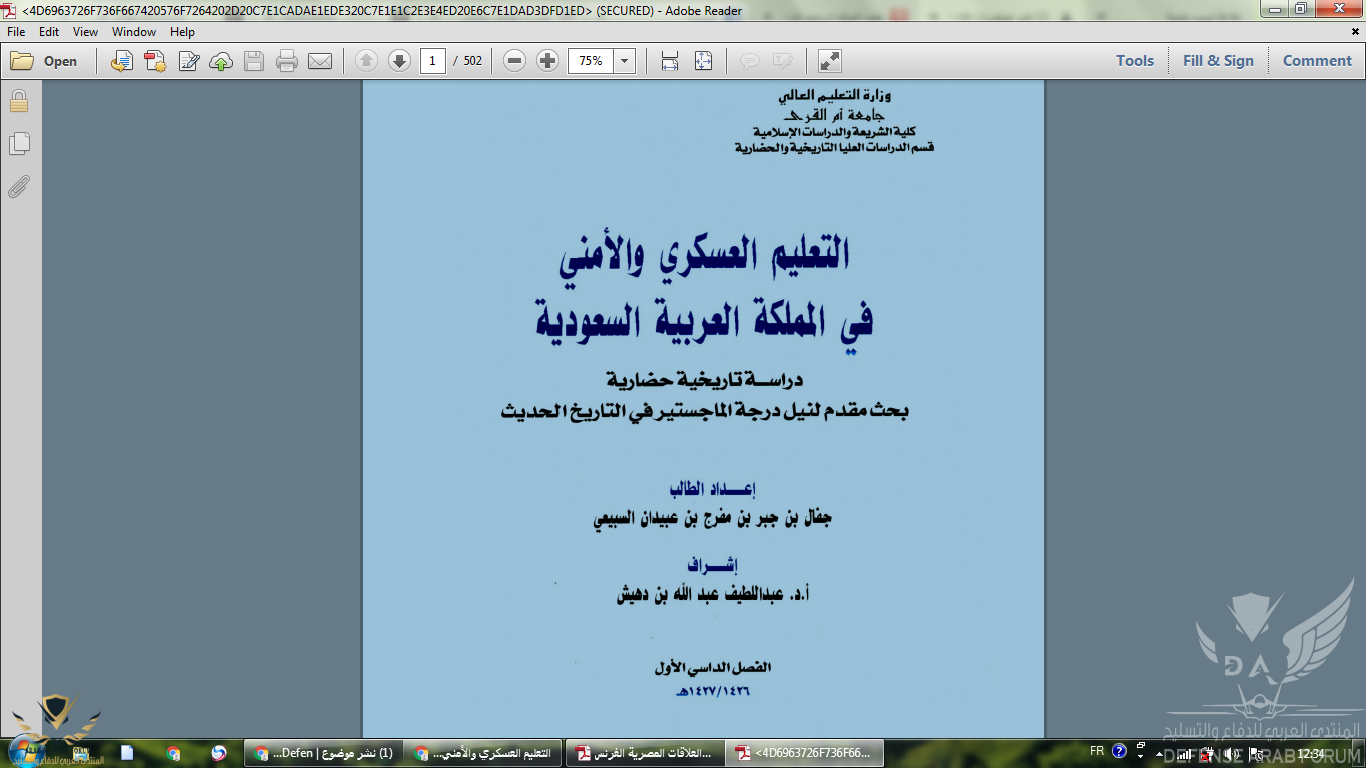
Task: Open the Comment pane
Action: tap(1317, 61)
